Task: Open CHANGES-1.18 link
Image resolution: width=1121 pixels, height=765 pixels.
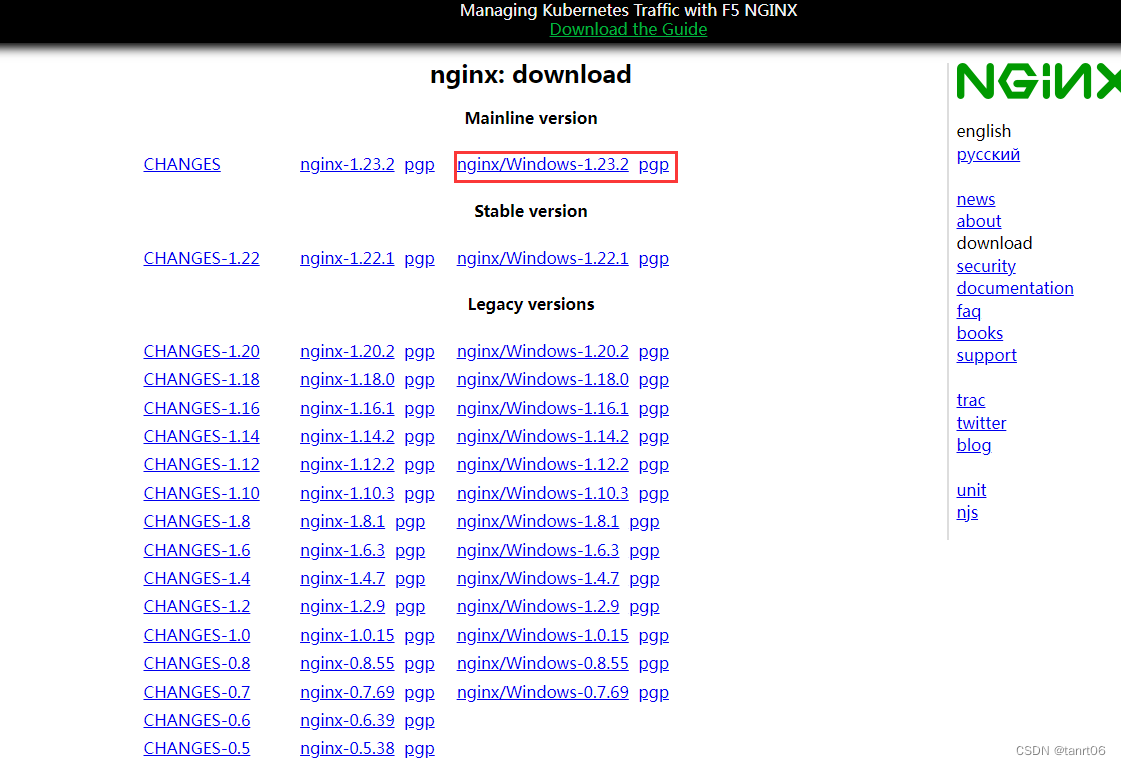Action: [201, 379]
